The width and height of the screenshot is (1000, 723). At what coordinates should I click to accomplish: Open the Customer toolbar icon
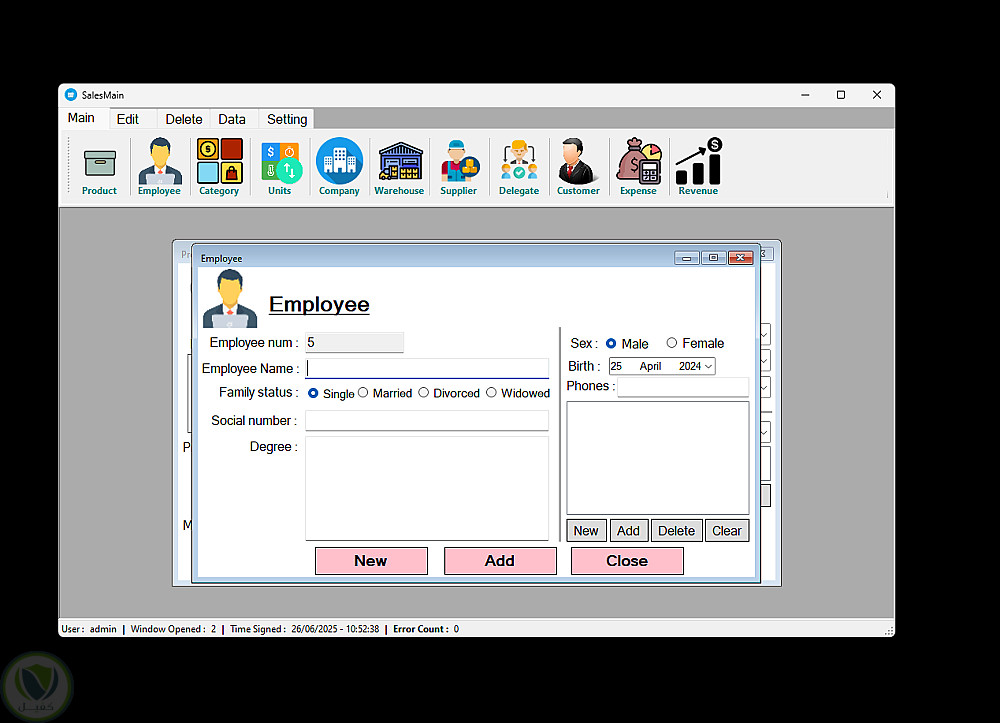578,168
